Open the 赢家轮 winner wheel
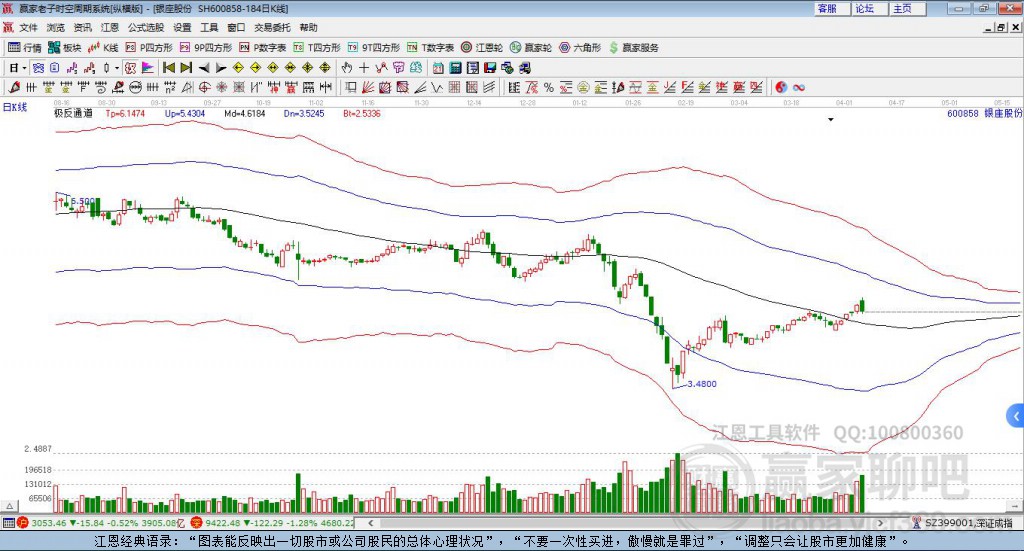This screenshot has width=1024, height=551. tap(531, 48)
